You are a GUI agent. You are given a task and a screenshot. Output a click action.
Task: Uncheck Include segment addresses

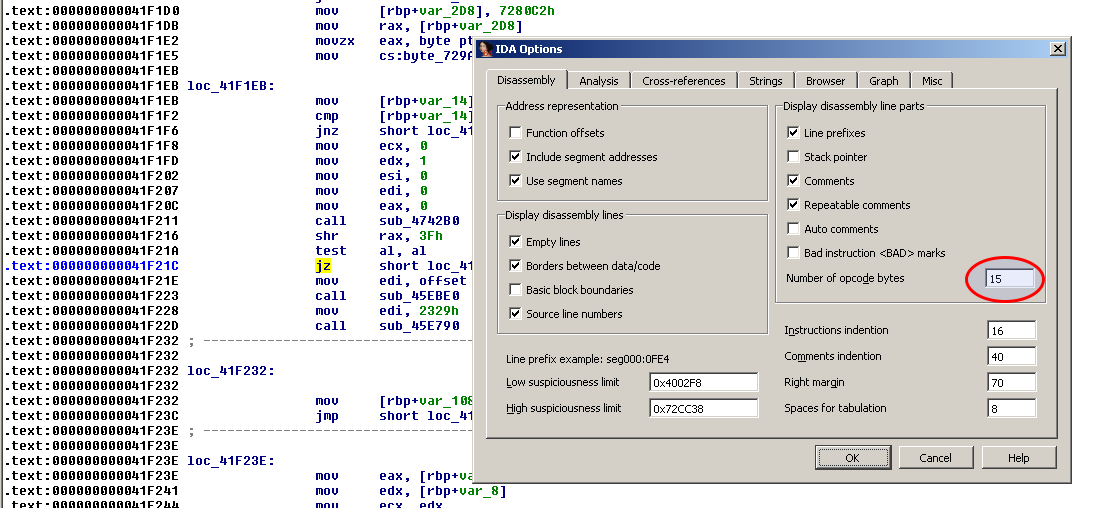coord(516,157)
